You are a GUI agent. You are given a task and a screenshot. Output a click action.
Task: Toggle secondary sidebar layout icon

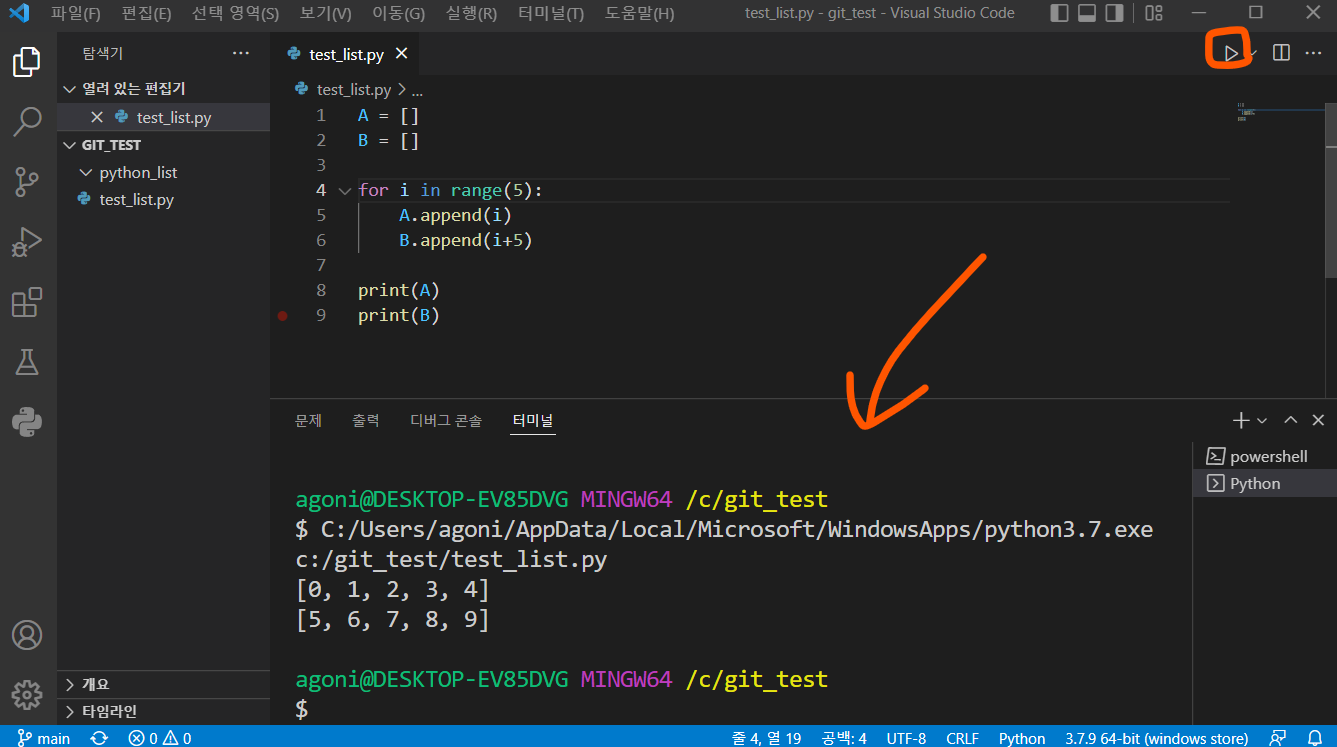point(1115,13)
